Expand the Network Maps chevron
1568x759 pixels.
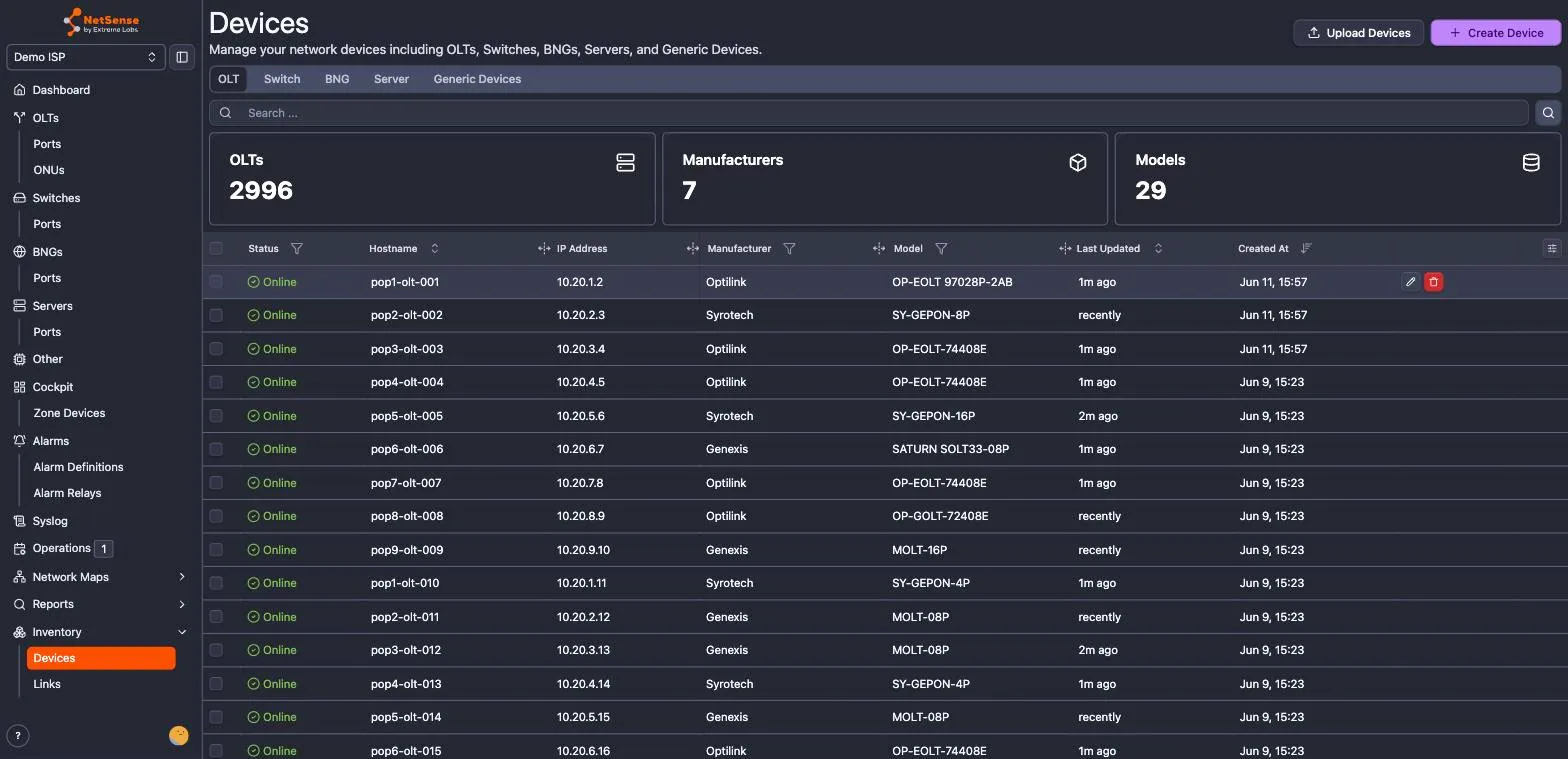pyautogui.click(x=182, y=577)
